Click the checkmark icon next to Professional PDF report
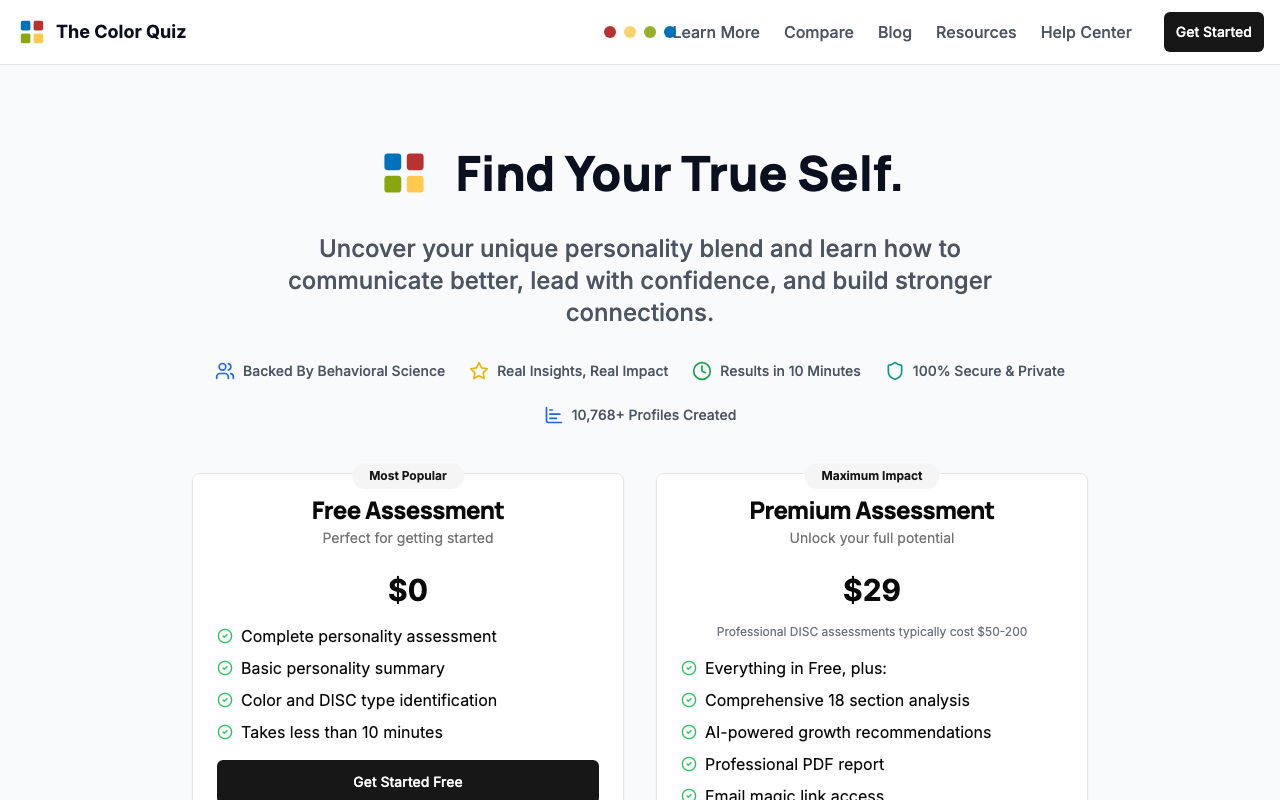Viewport: 1280px width, 800px height. coord(689,764)
